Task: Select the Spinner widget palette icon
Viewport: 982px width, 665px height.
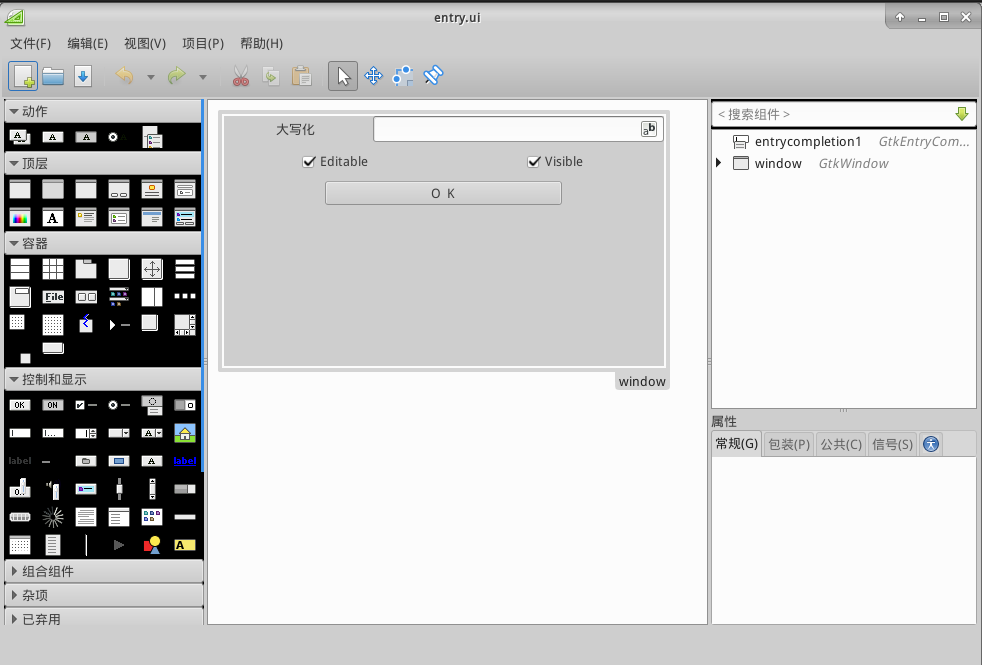Action: [53, 517]
